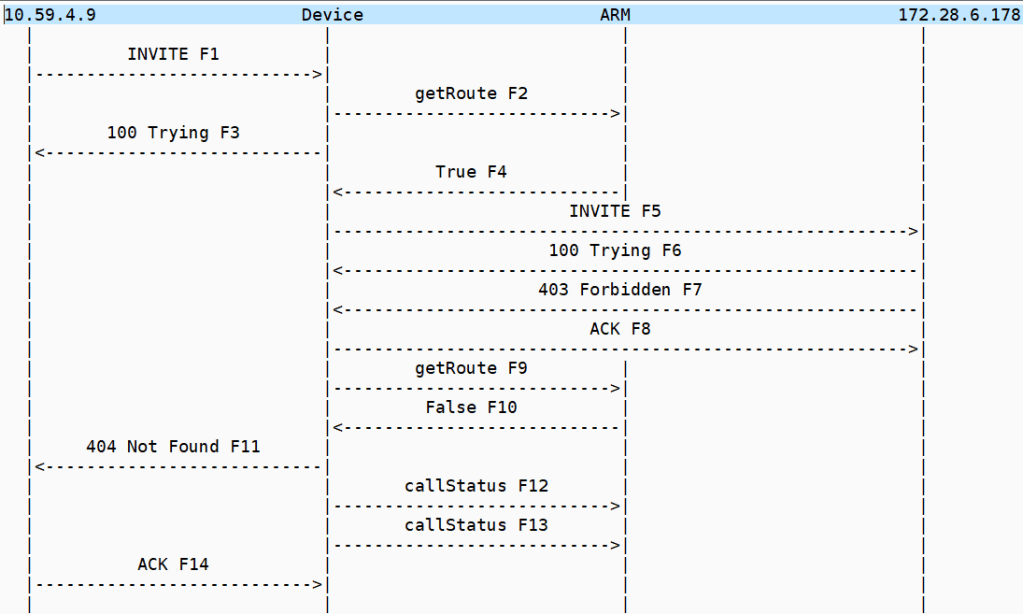This screenshot has height=614, width=1023.
Task: Click the dashed arrow below INVITE F5
Action: tap(625, 231)
